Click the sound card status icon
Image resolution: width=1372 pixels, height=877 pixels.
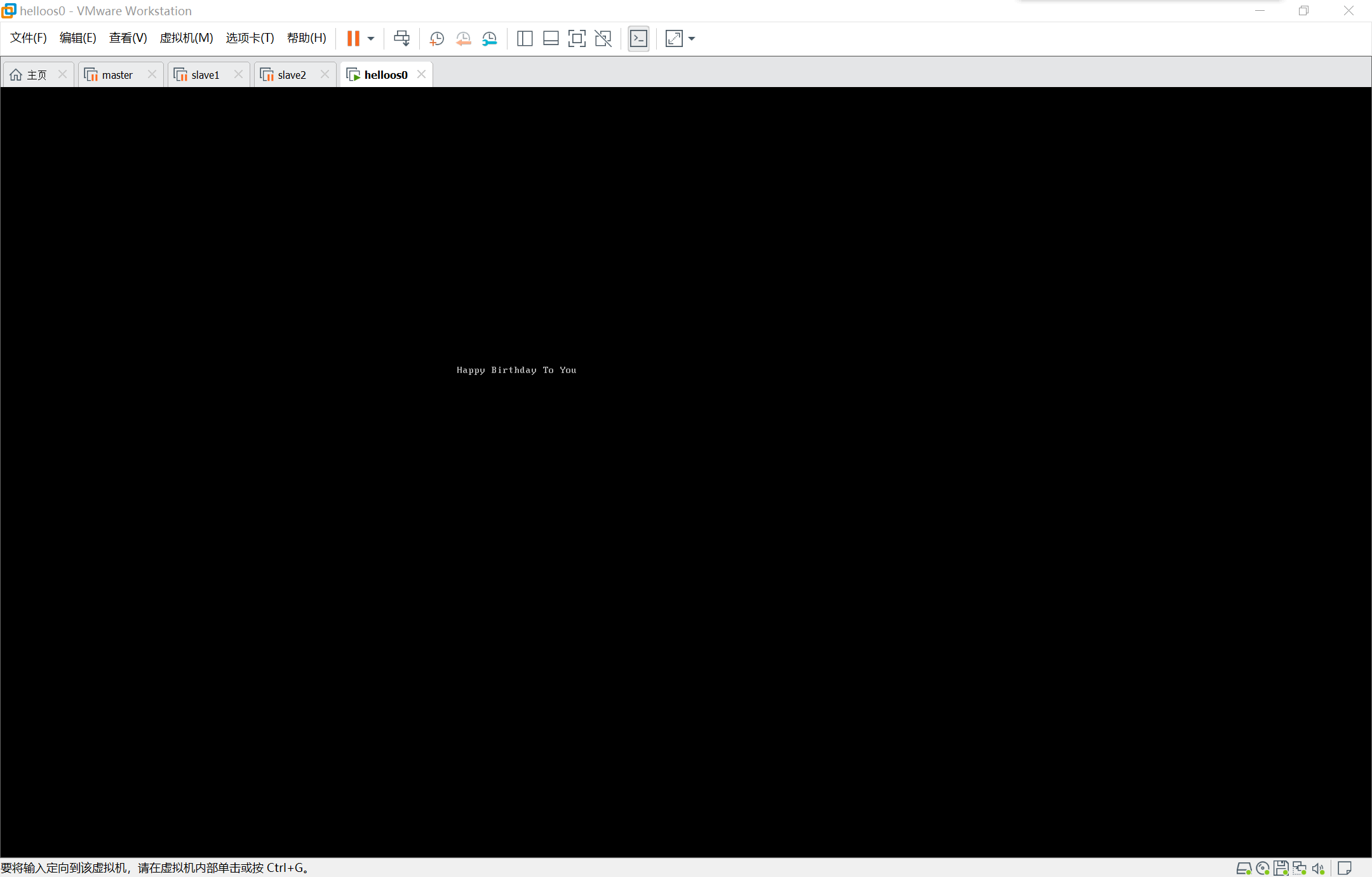pyautogui.click(x=1319, y=868)
